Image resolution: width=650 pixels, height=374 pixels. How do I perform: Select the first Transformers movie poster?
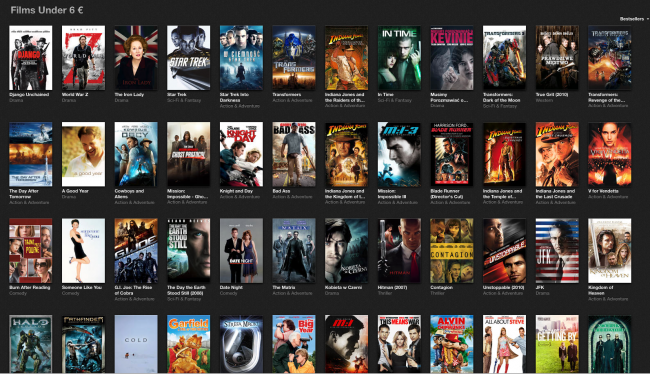click(x=294, y=58)
